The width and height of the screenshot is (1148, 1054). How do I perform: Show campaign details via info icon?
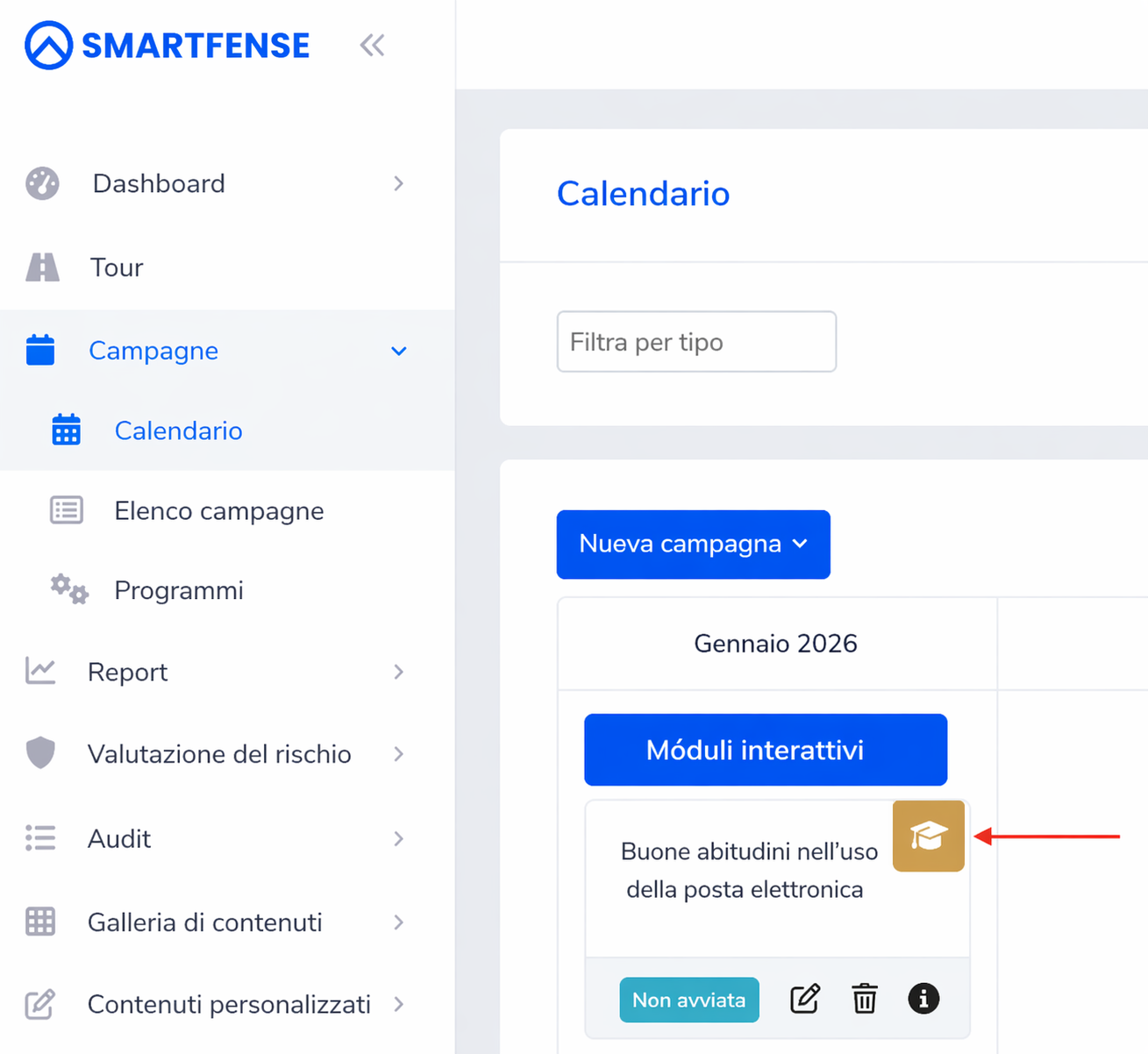point(923,999)
